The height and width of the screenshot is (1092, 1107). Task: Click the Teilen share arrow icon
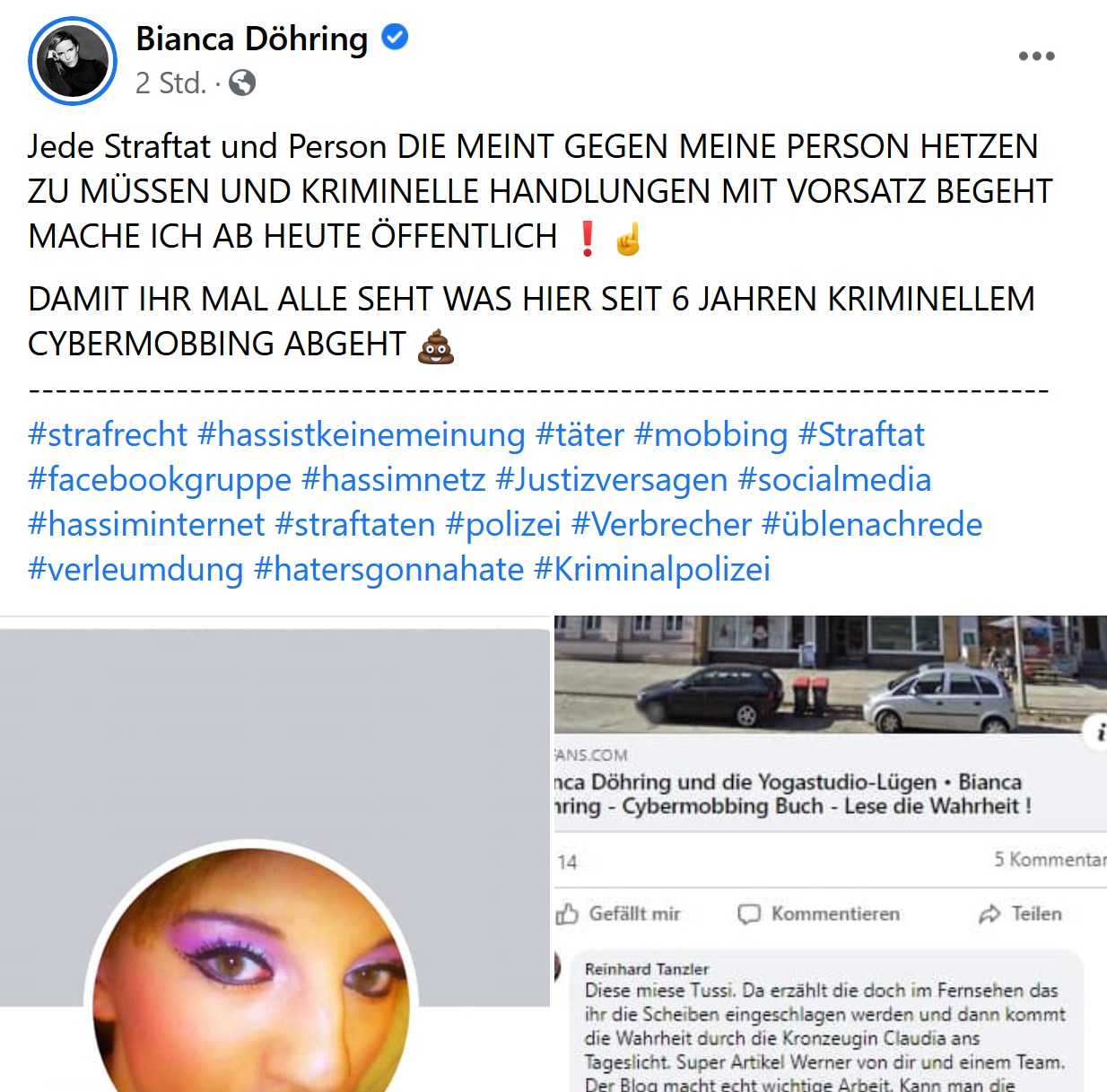pyautogui.click(x=989, y=913)
